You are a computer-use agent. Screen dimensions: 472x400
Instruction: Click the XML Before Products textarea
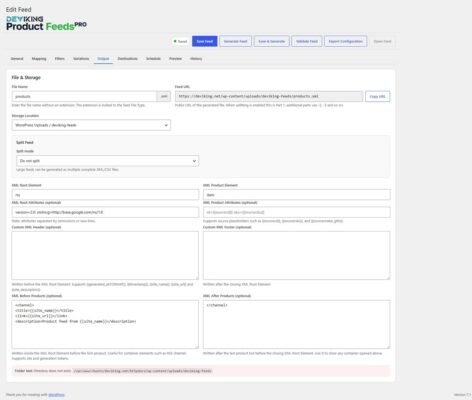(105, 324)
